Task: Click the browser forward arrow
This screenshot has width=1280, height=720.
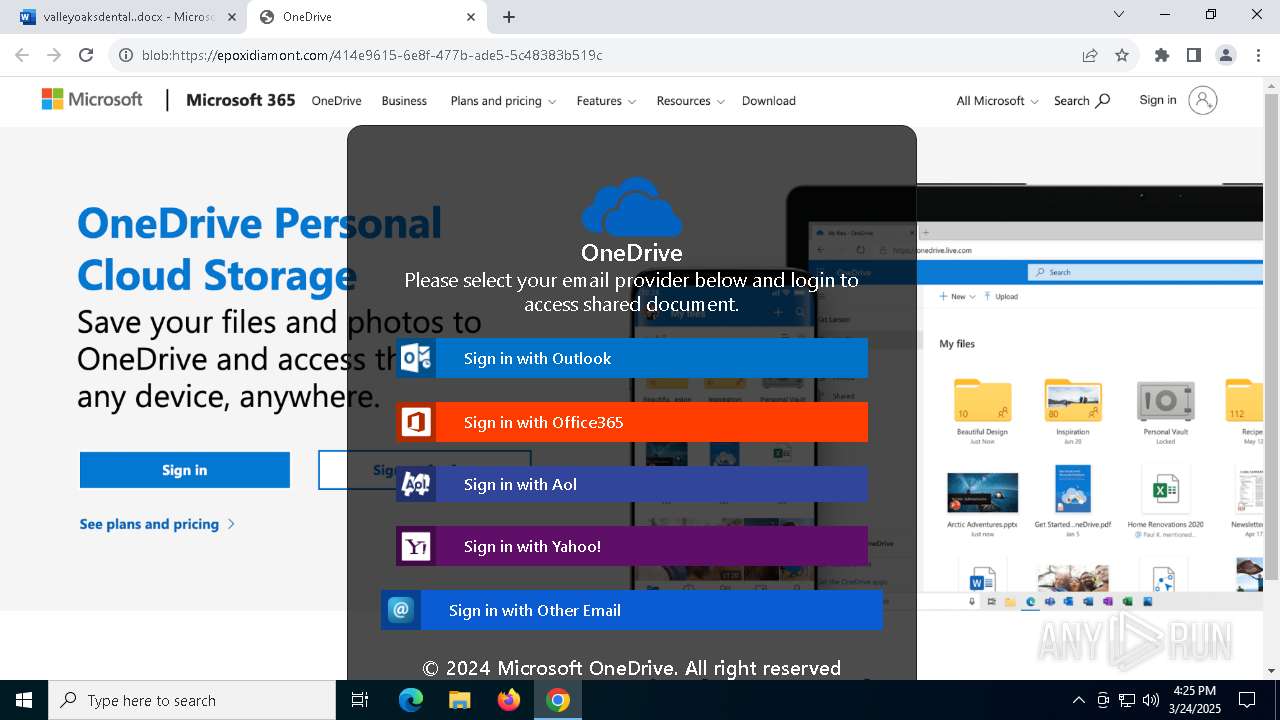Action: tap(54, 55)
